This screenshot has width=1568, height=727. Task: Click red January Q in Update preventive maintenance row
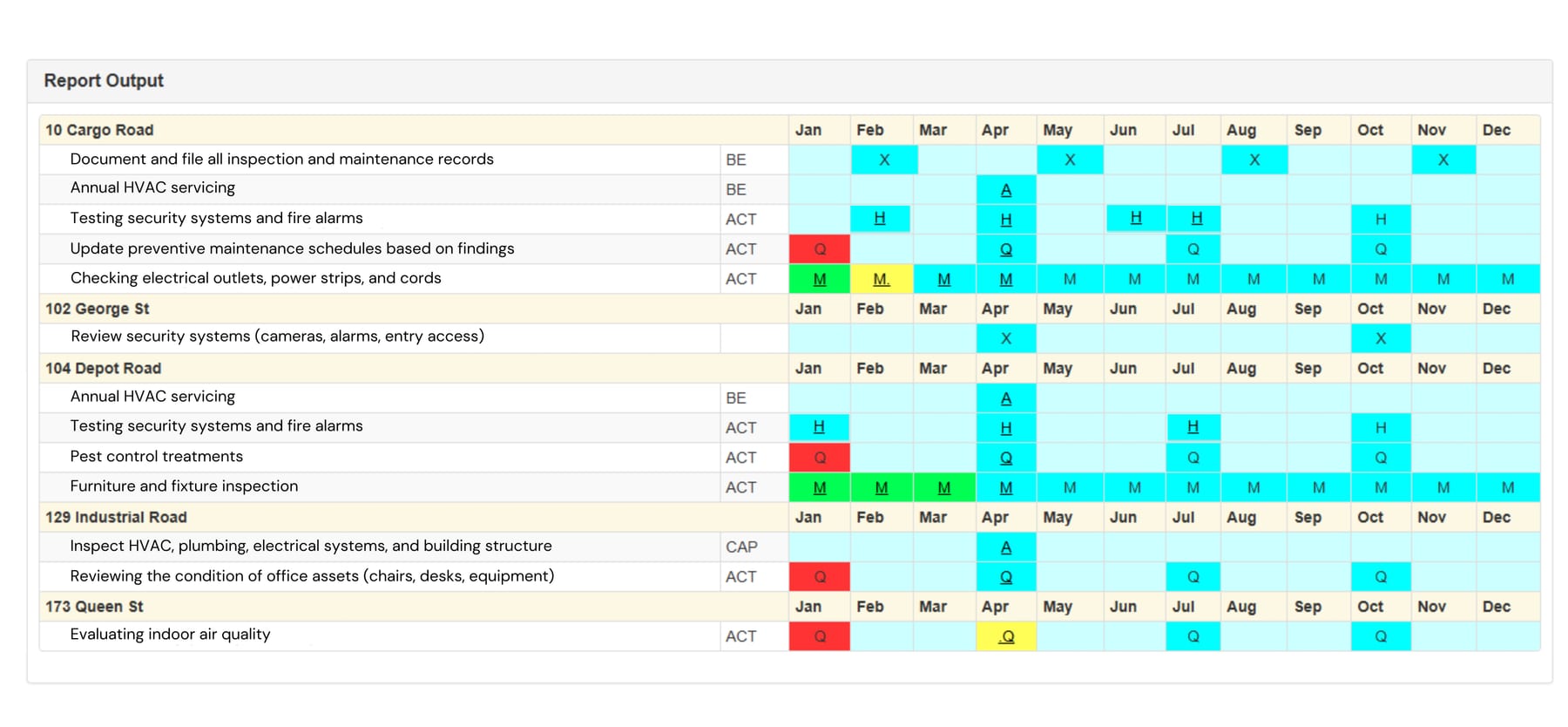pos(820,249)
